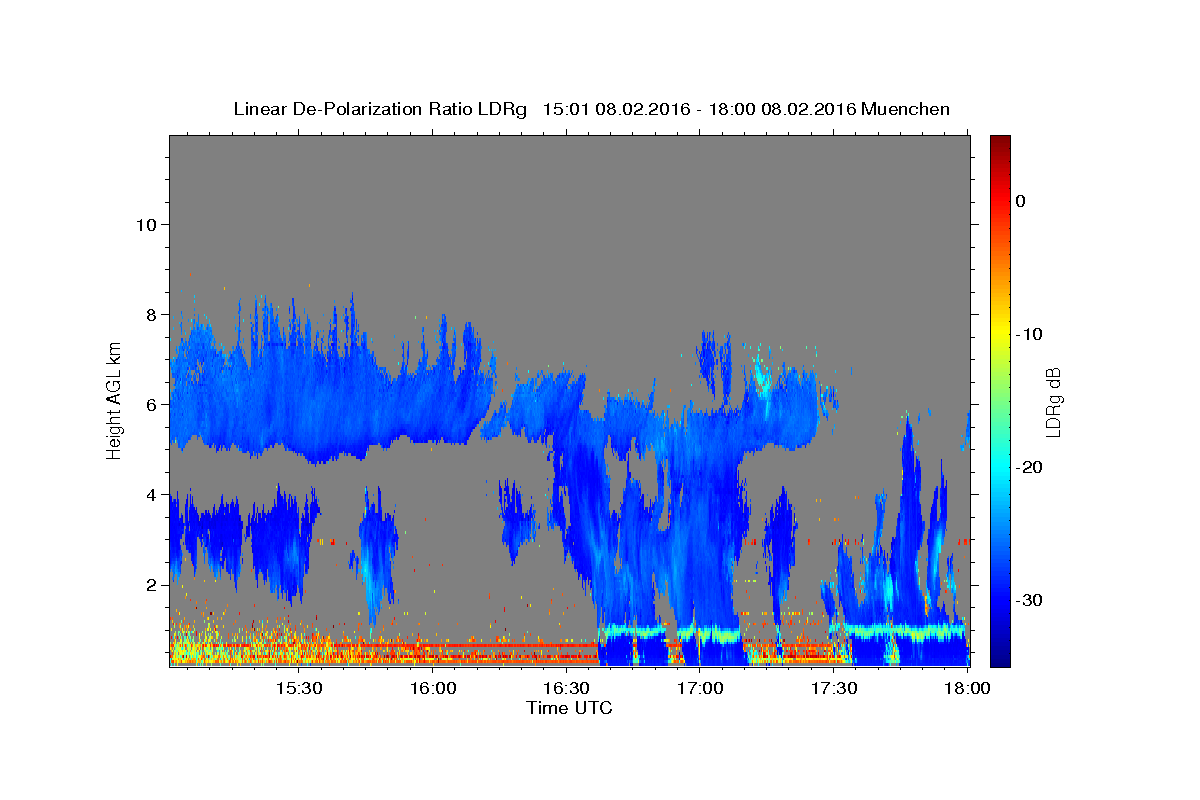Click the 2 km height tick label
Viewport: 1200px width, 800px height.
click(x=151, y=584)
